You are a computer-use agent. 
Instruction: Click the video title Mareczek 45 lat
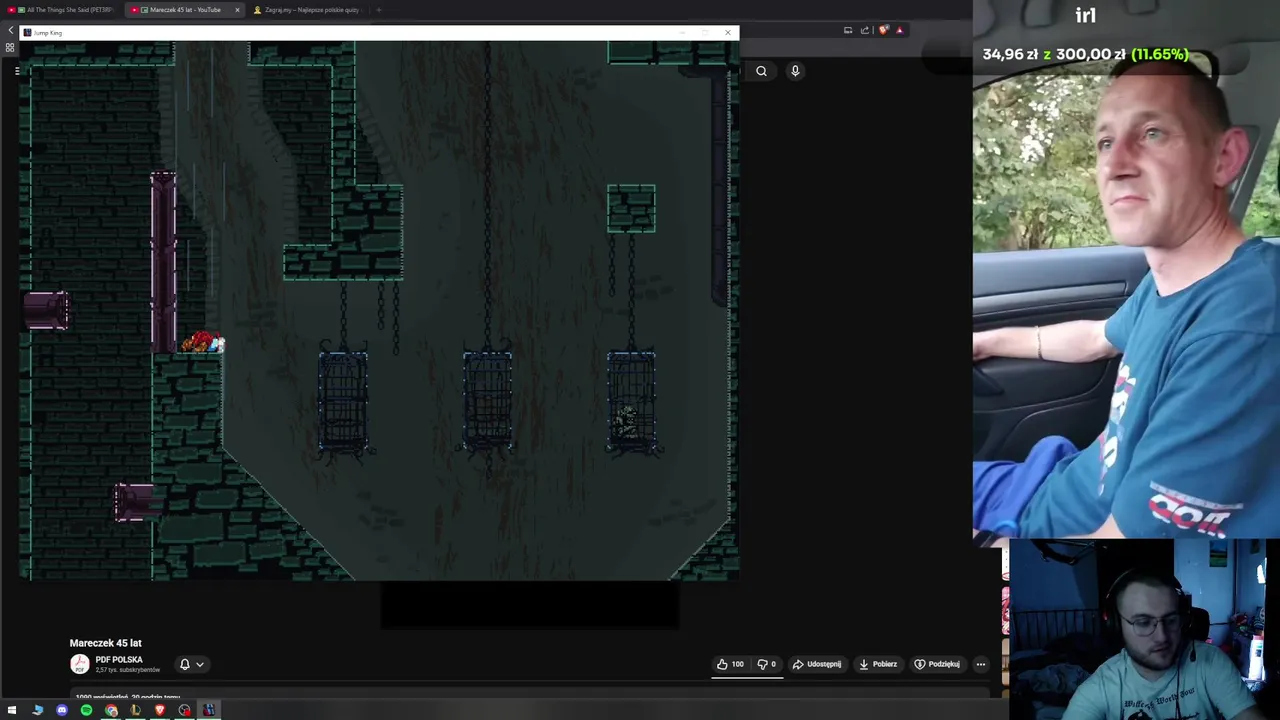(x=105, y=643)
